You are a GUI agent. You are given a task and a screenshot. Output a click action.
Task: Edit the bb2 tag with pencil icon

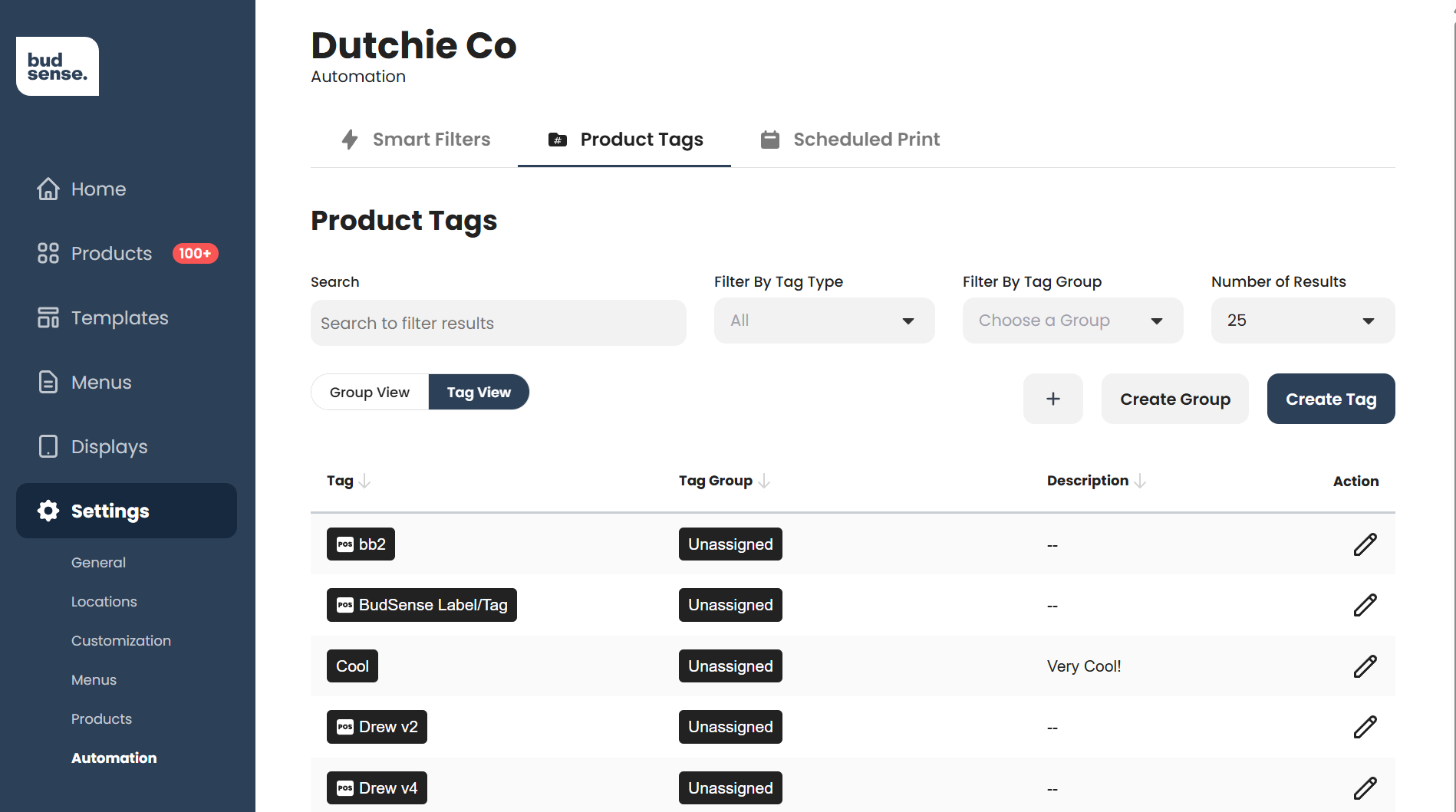pos(1365,544)
